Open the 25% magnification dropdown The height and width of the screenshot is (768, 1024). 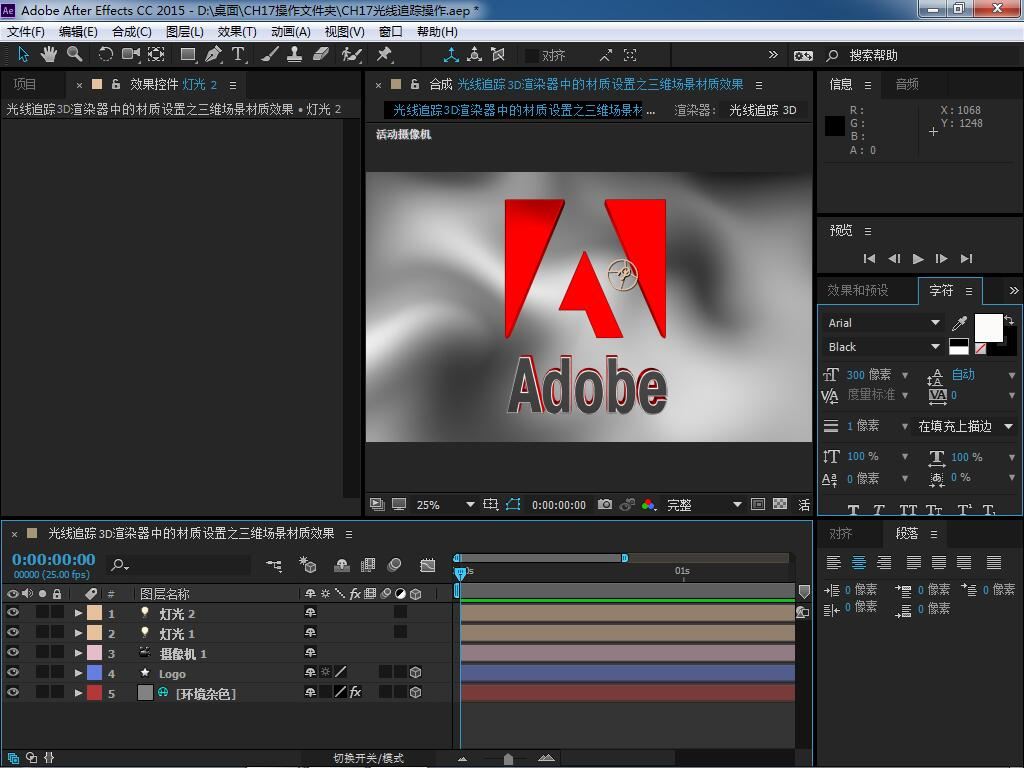click(445, 505)
